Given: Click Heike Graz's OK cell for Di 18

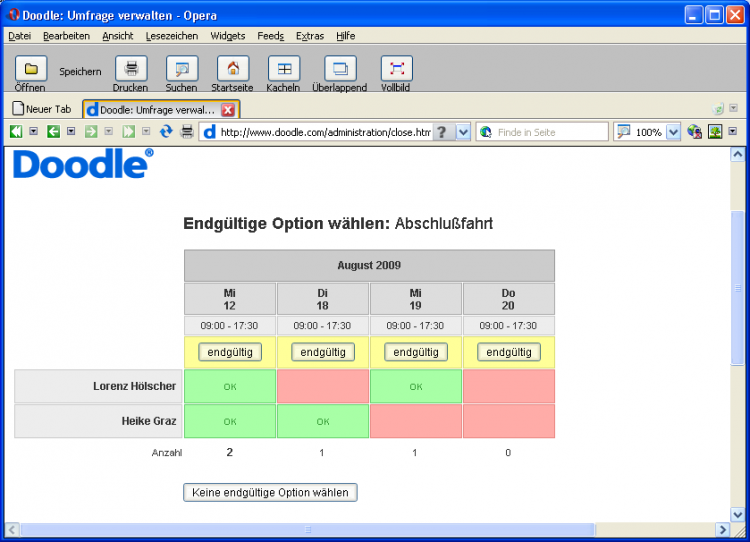Looking at the screenshot, I should pyautogui.click(x=323, y=421).
